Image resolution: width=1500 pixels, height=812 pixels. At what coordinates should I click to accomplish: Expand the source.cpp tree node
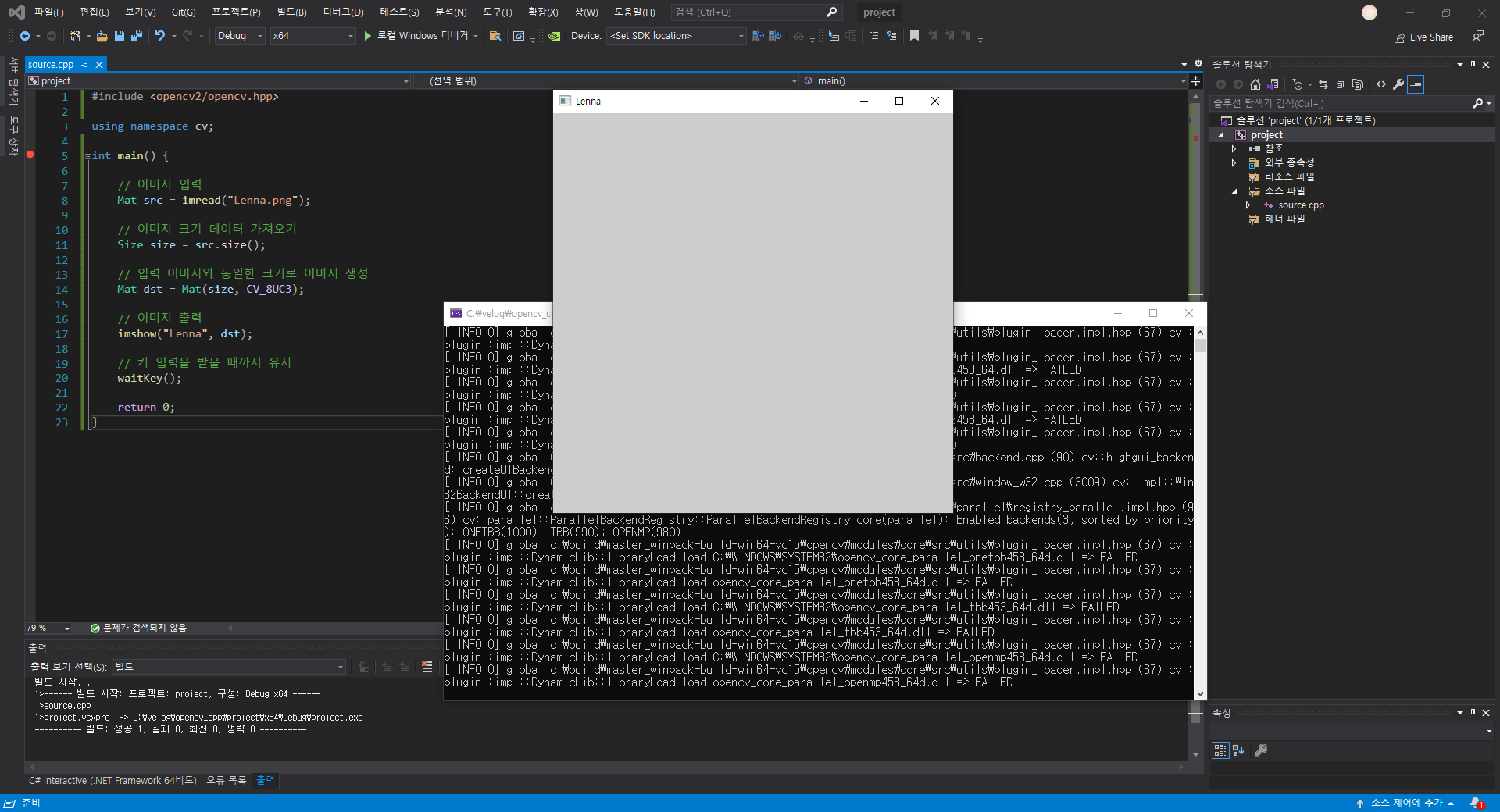tap(1248, 205)
